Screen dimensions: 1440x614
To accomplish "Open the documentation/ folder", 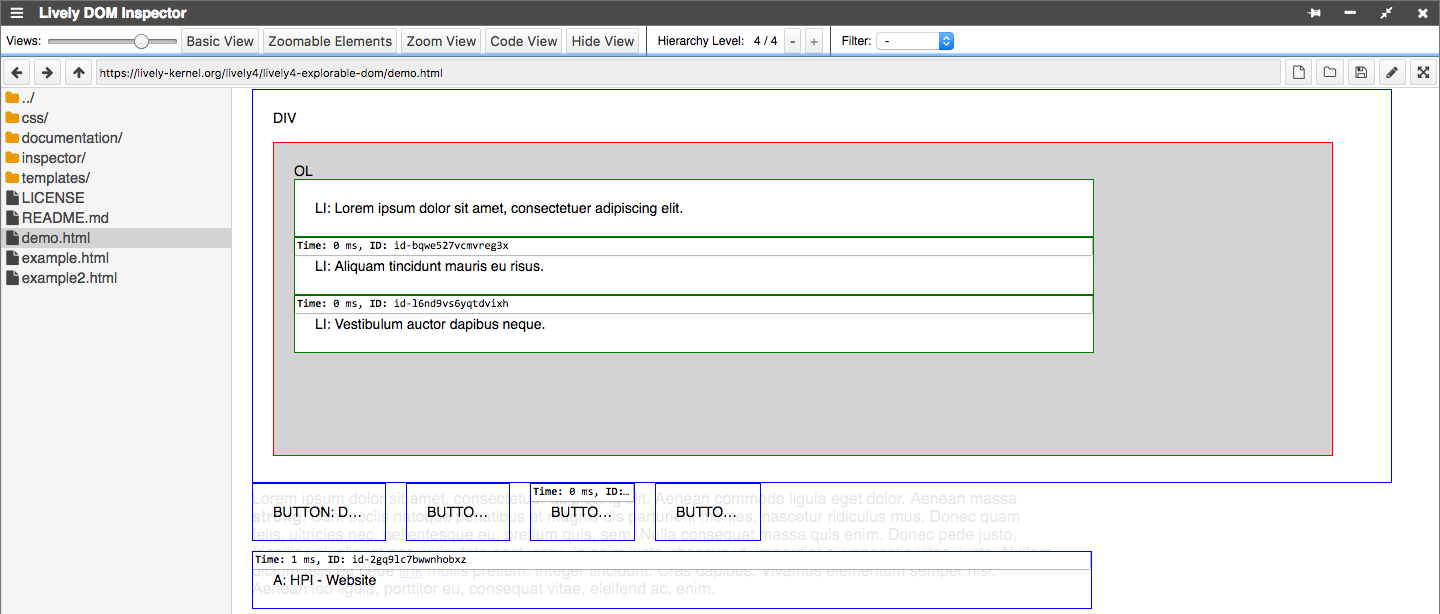I will 71,138.
